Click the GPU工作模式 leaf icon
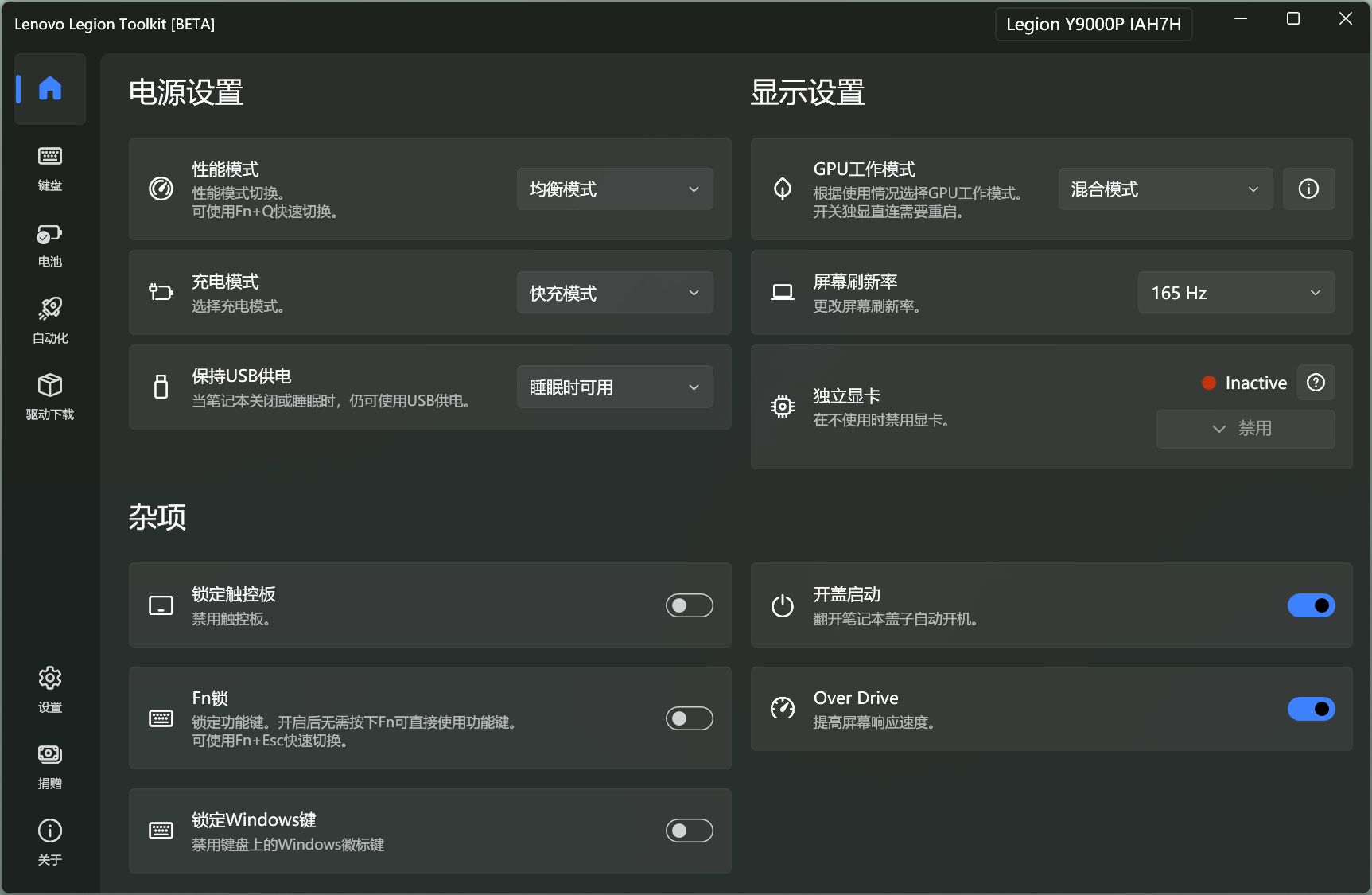 783,189
